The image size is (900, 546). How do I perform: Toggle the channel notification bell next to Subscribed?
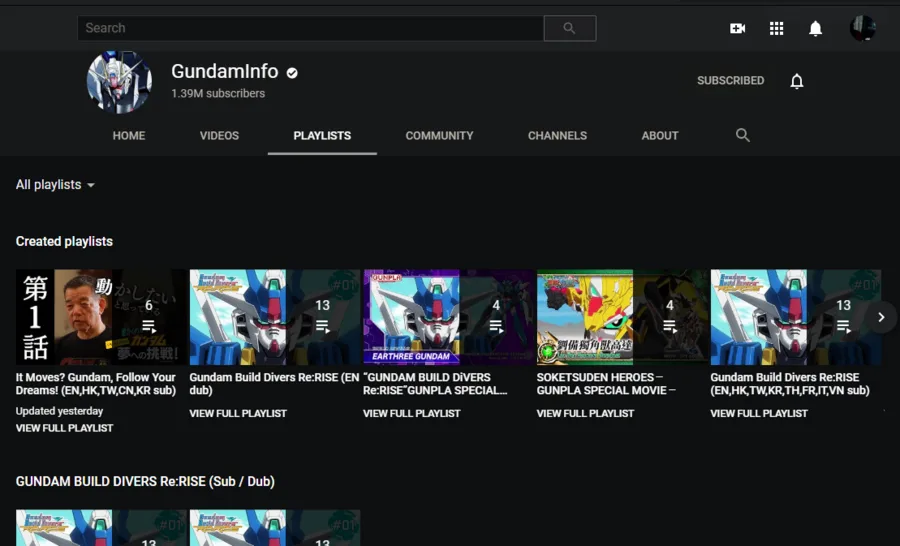coord(797,81)
